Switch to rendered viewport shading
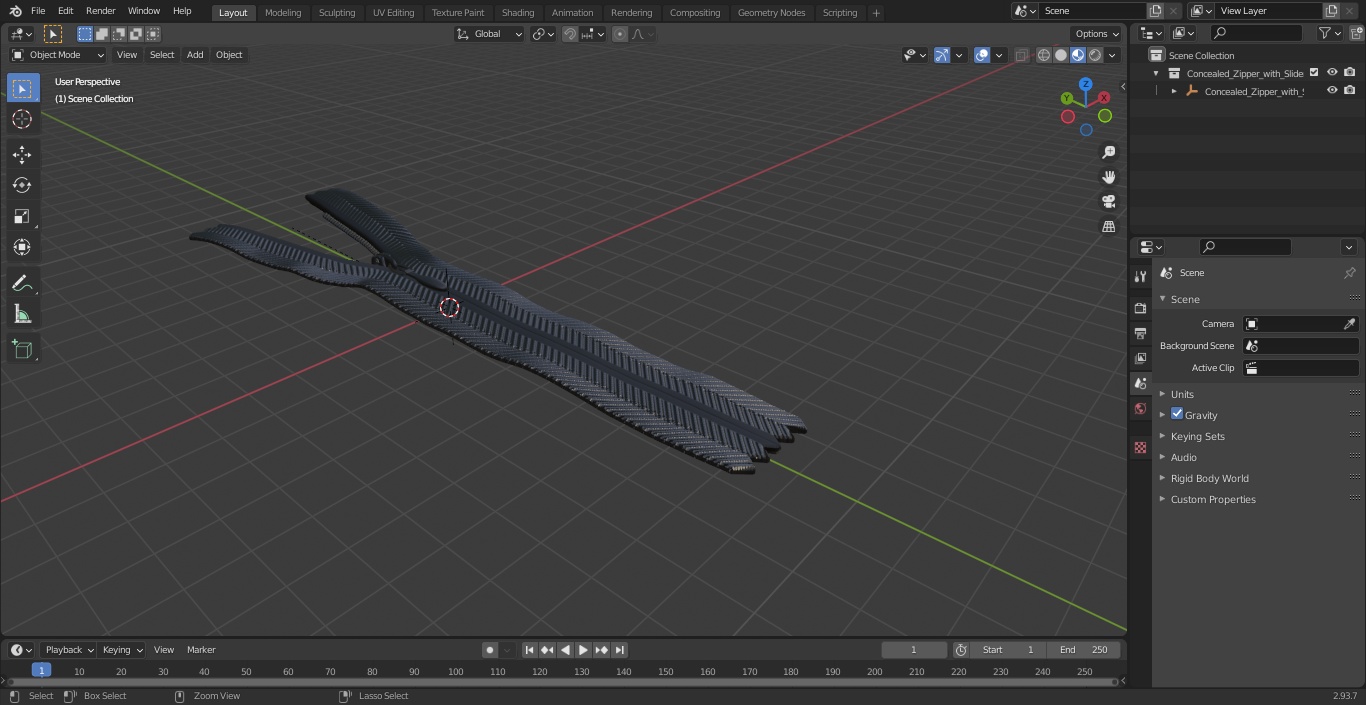The width and height of the screenshot is (1366, 705). pos(1095,55)
